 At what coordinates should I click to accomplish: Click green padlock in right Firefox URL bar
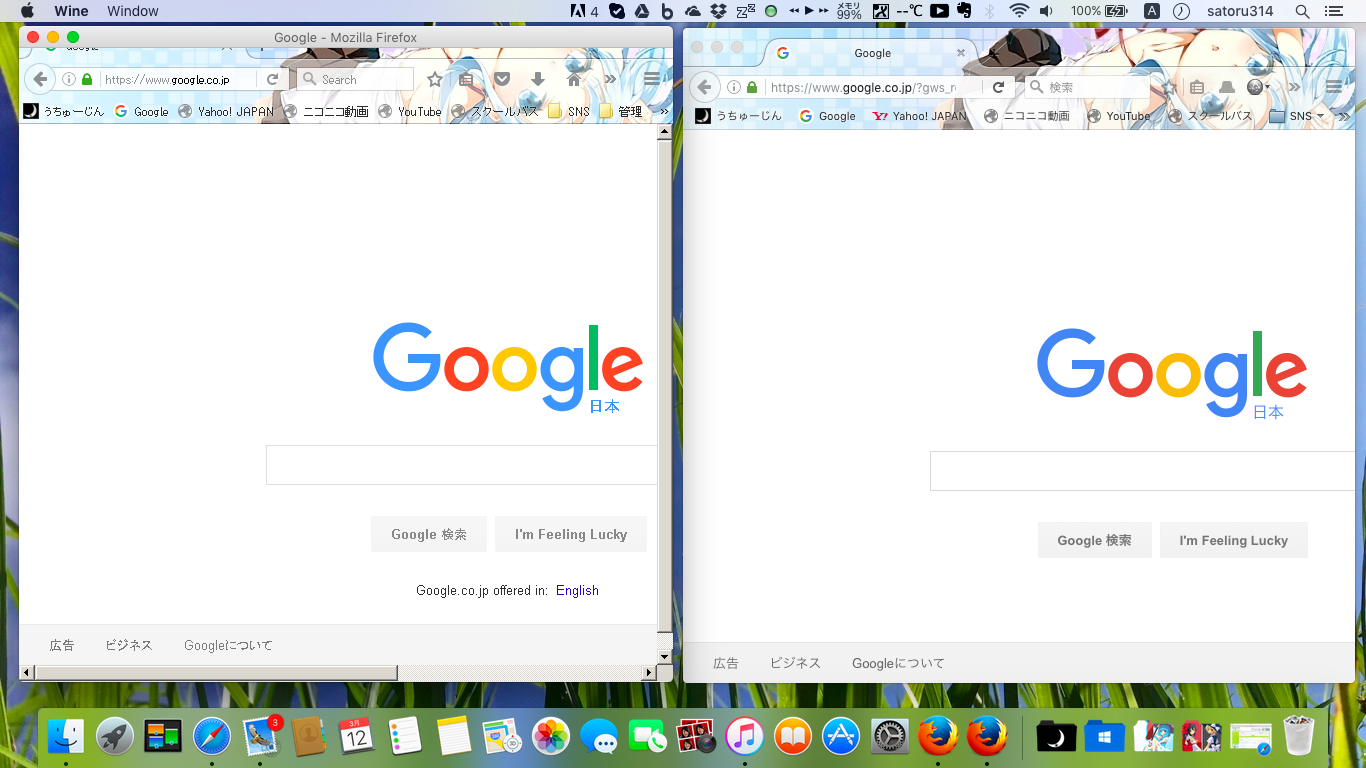(752, 87)
